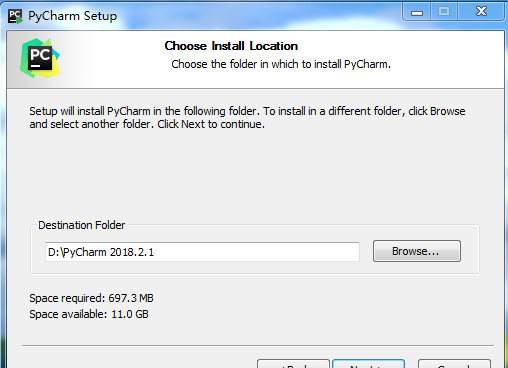Screen dimensions: 508x368
Task: Click the subtitle about choosing install folder
Action: coord(281,64)
